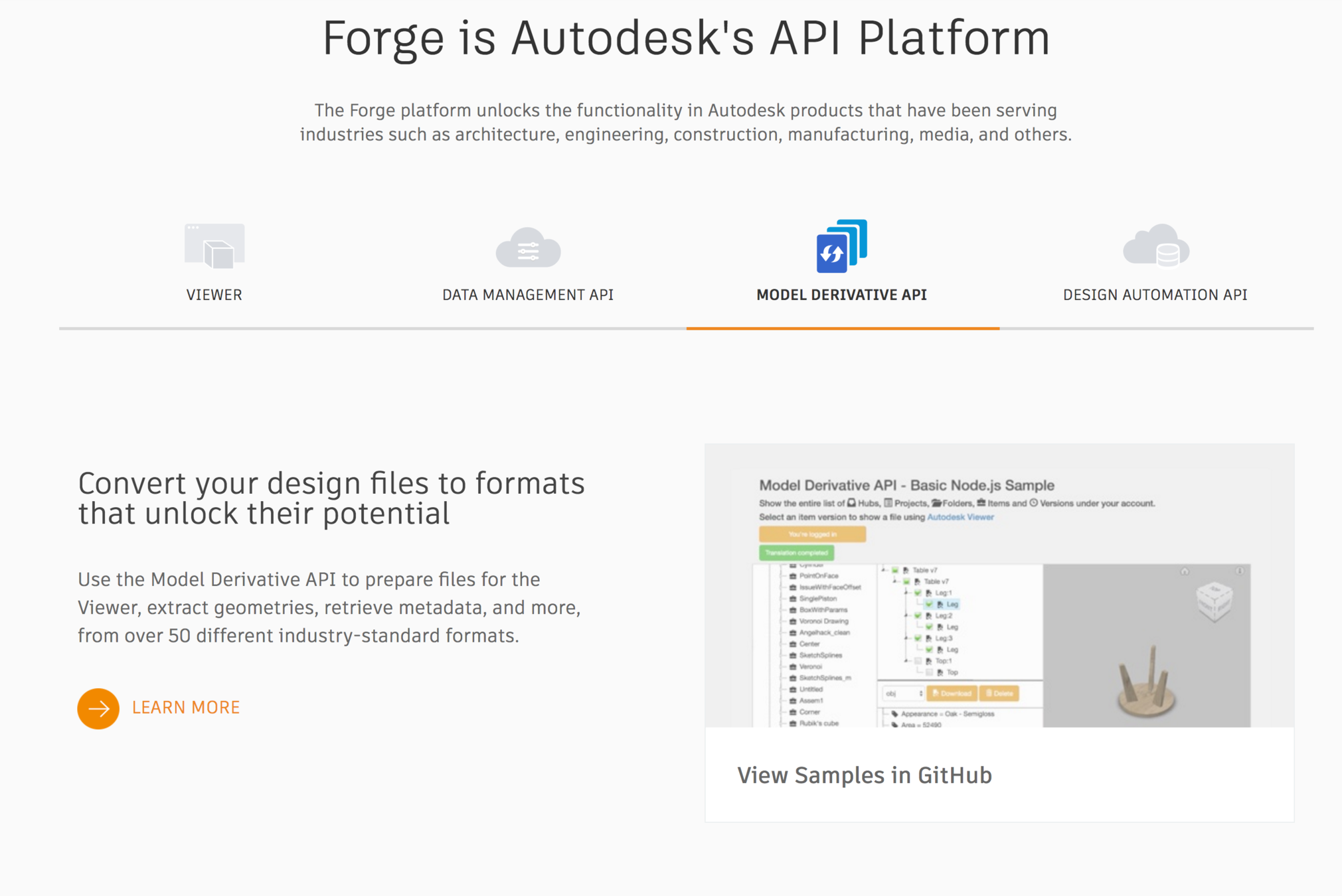Click the Viewer cube icon

tap(214, 246)
